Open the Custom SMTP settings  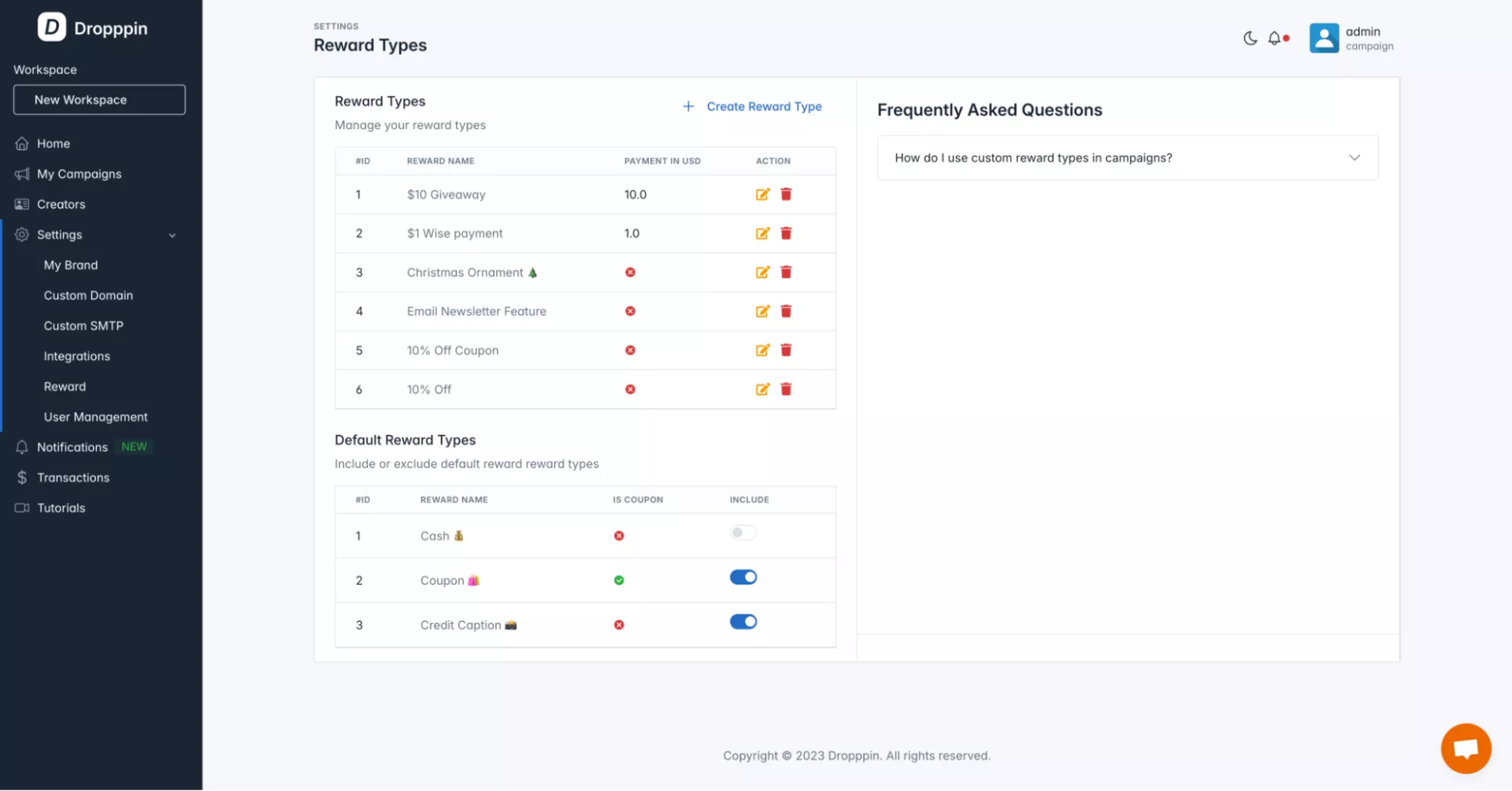click(x=83, y=326)
